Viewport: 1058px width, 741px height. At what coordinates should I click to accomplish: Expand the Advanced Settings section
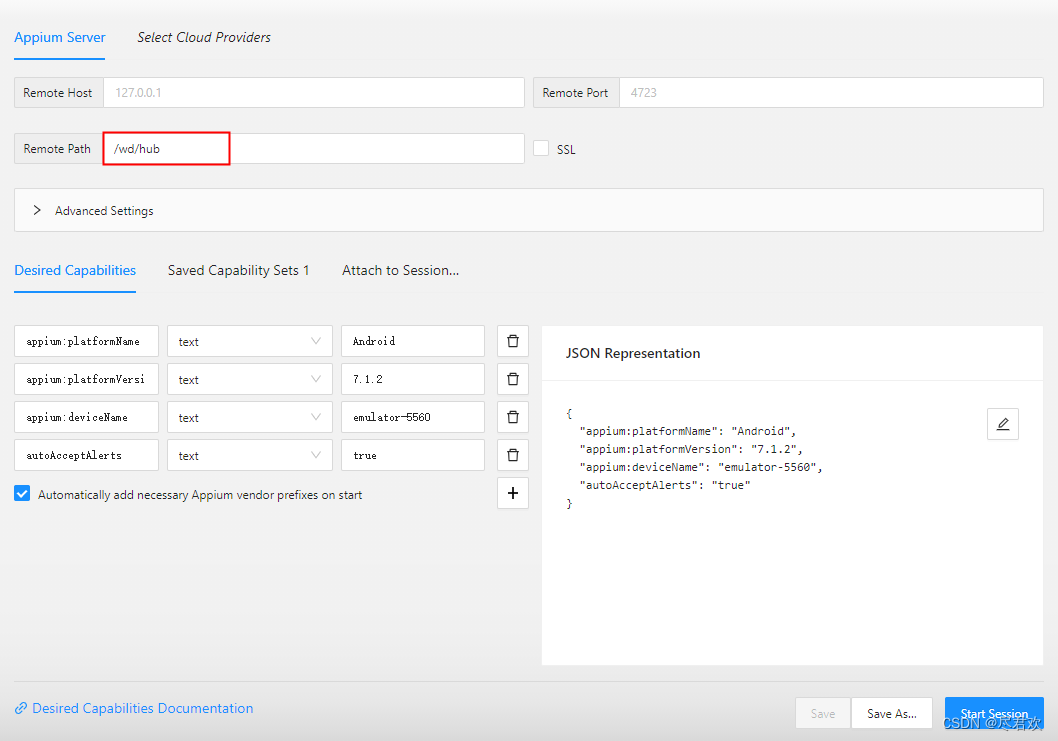[x=529, y=210]
